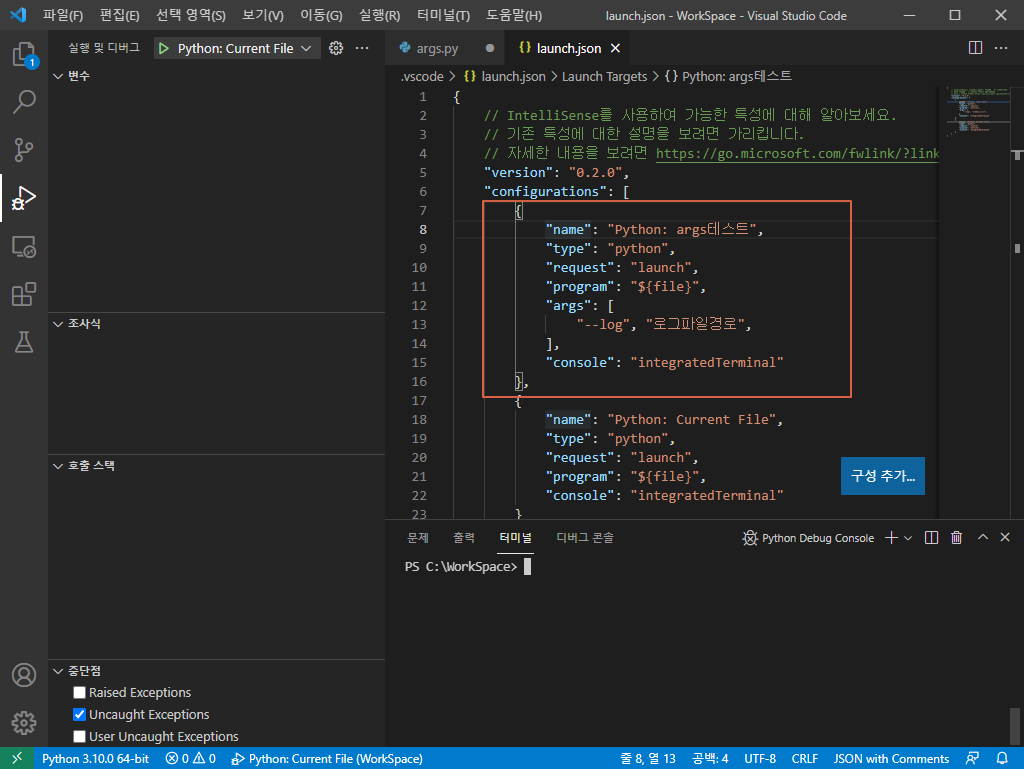This screenshot has width=1024, height=769.
Task: Open the Source Control view icon
Action: (x=24, y=149)
